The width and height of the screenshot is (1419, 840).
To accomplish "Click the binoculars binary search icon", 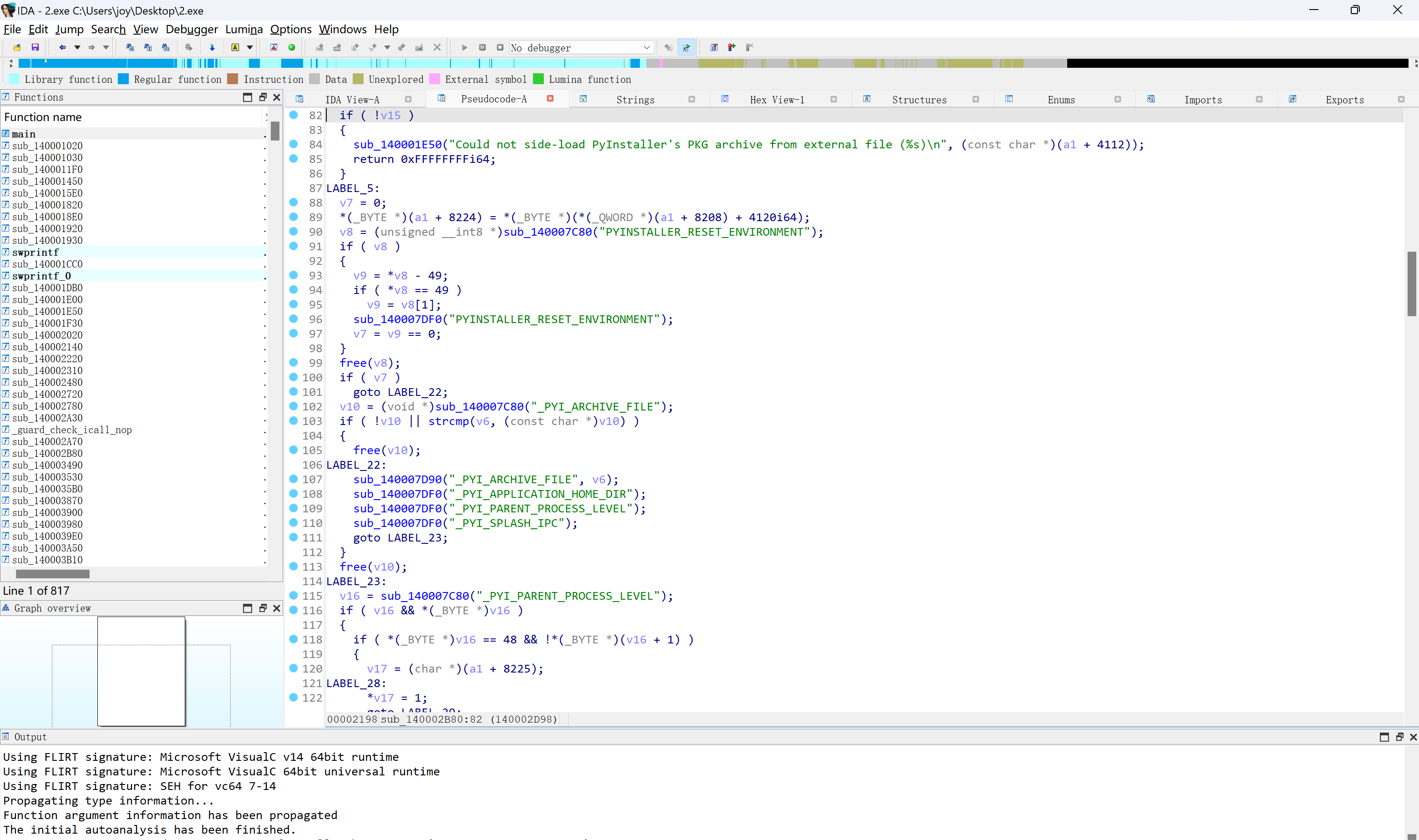I will coord(165,47).
